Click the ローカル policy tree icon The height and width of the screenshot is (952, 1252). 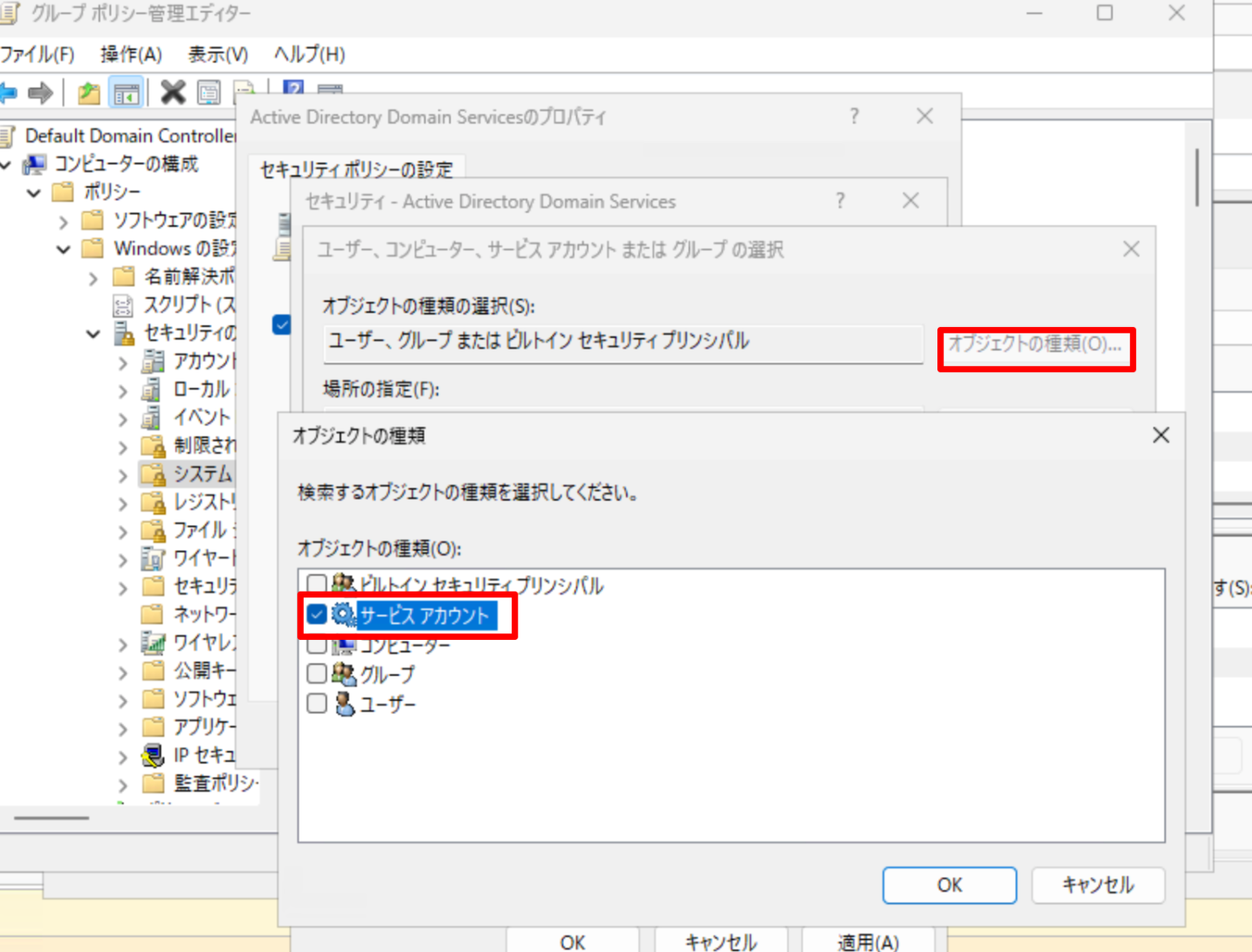tap(152, 390)
